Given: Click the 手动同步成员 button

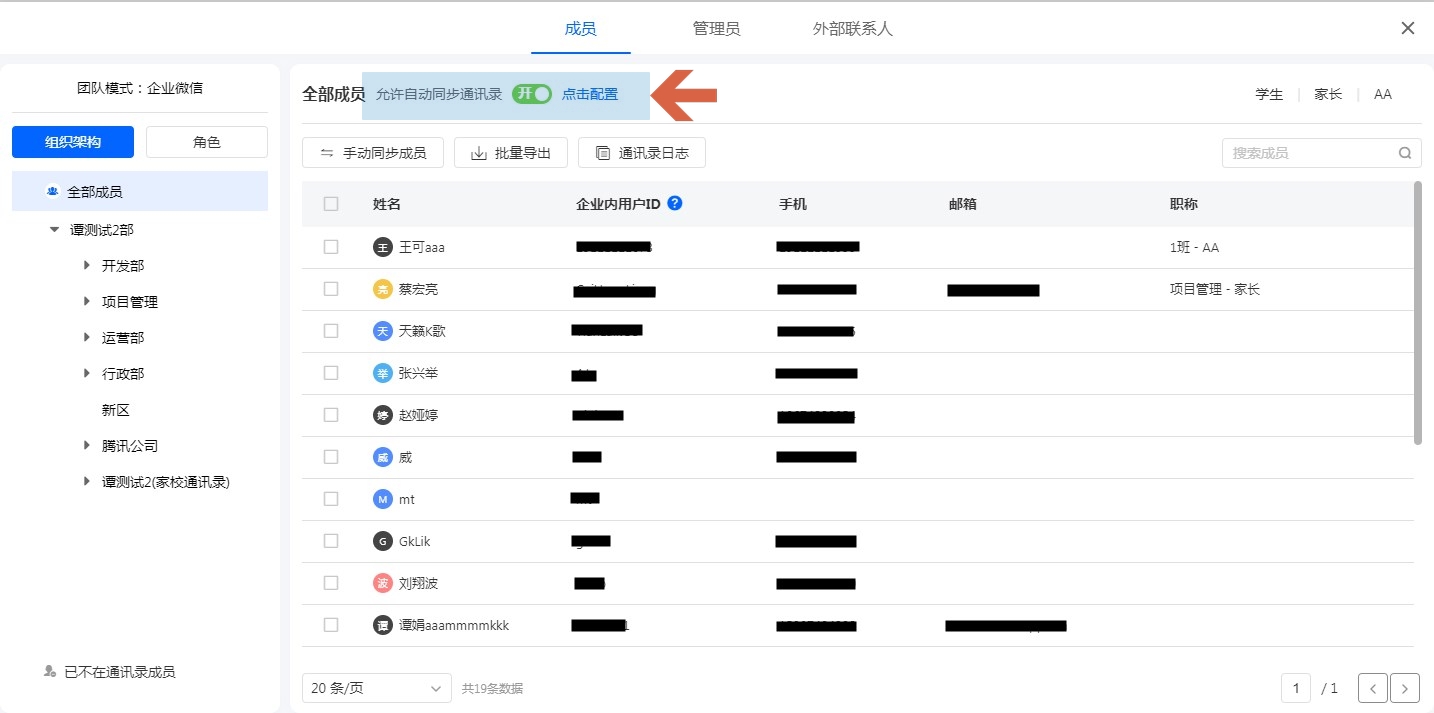Looking at the screenshot, I should point(373,153).
